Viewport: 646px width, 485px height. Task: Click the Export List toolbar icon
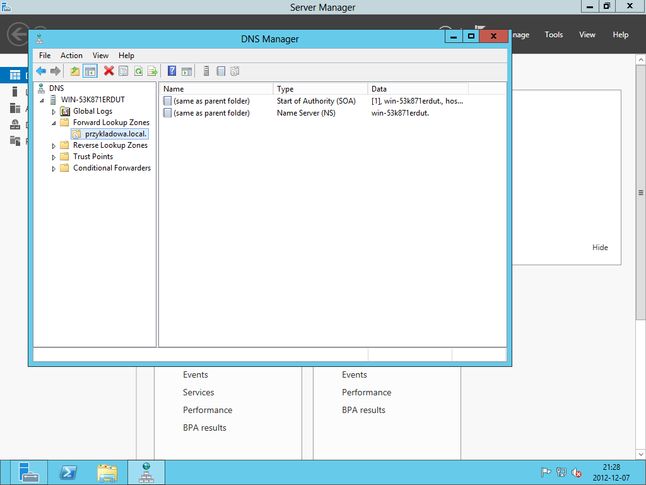pos(152,71)
